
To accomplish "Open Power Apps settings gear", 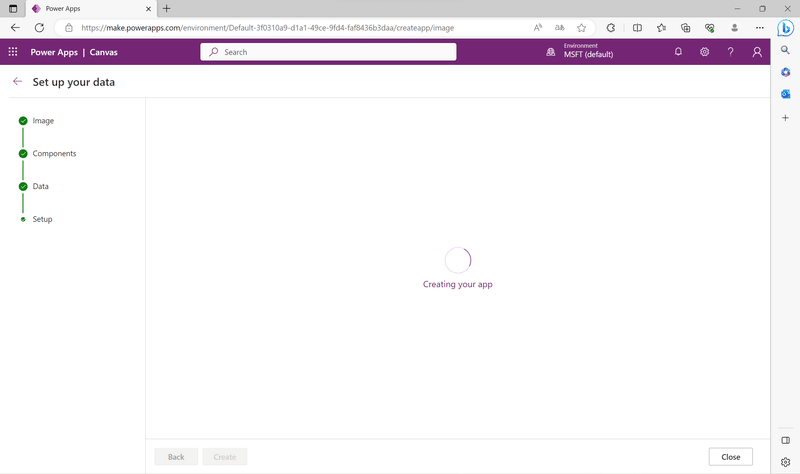I will tap(704, 52).
